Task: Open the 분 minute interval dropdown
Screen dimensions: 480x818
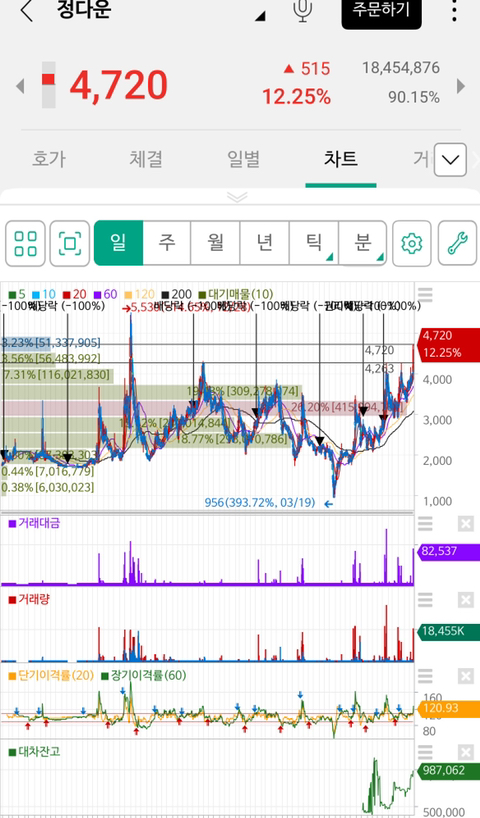Action: click(363, 243)
